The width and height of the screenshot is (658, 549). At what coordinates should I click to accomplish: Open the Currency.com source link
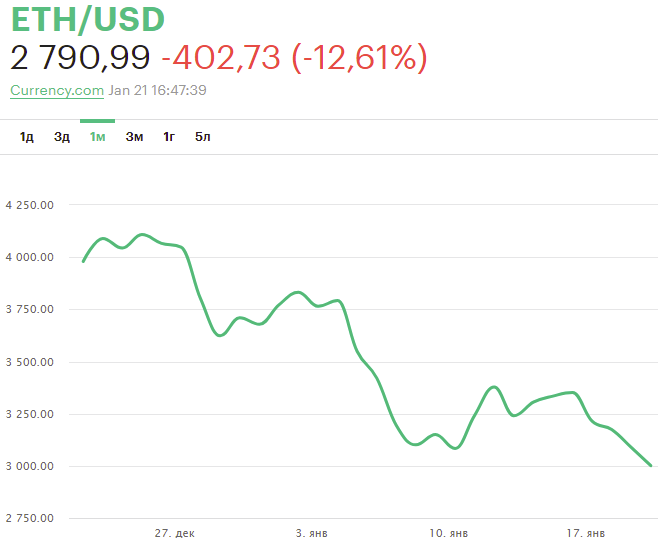[x=57, y=90]
